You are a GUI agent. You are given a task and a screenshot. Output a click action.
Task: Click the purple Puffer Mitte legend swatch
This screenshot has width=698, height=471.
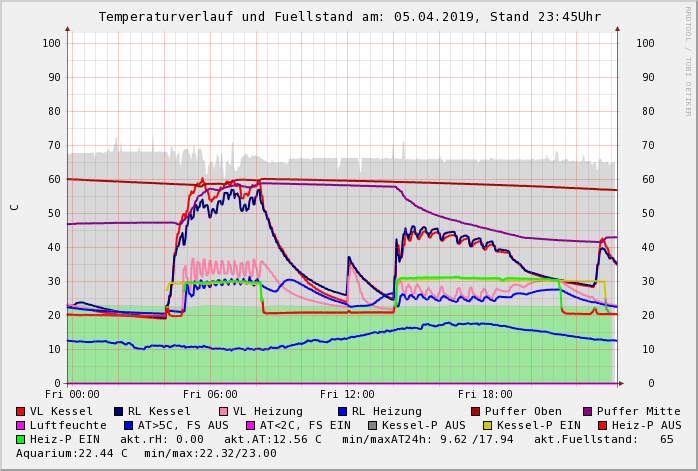coord(587,411)
